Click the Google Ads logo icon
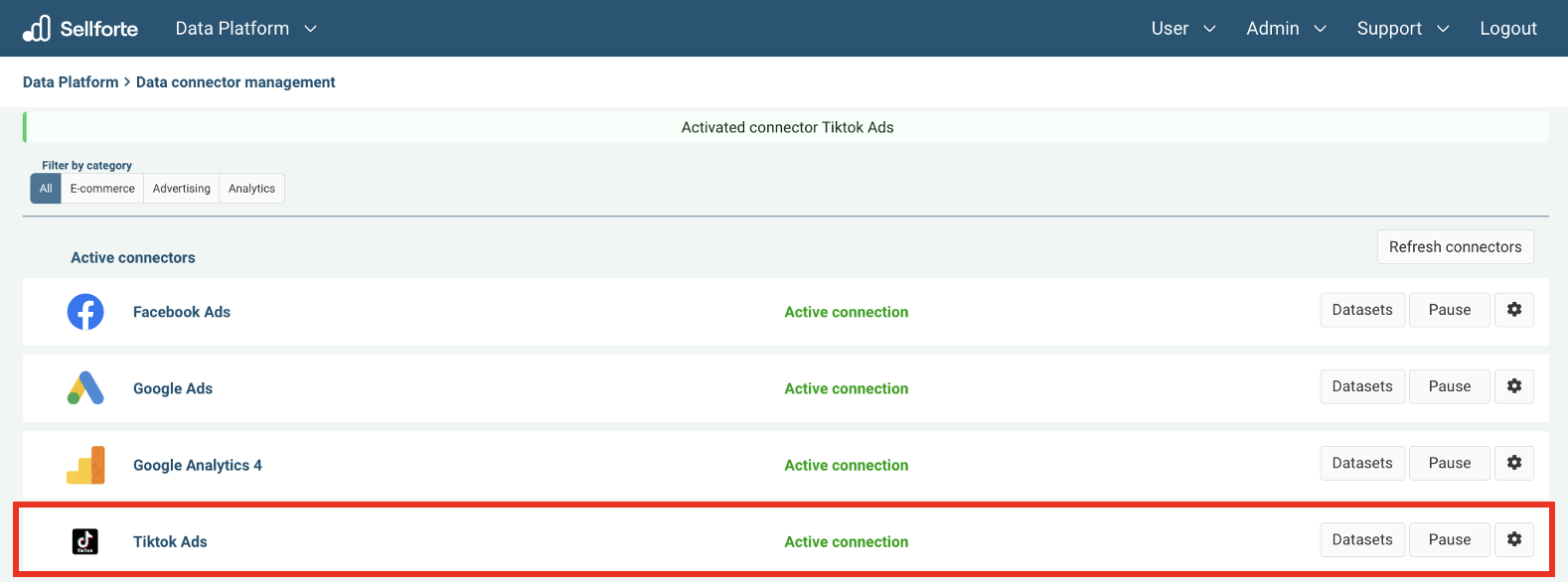This screenshot has width=1568, height=582. 85,388
